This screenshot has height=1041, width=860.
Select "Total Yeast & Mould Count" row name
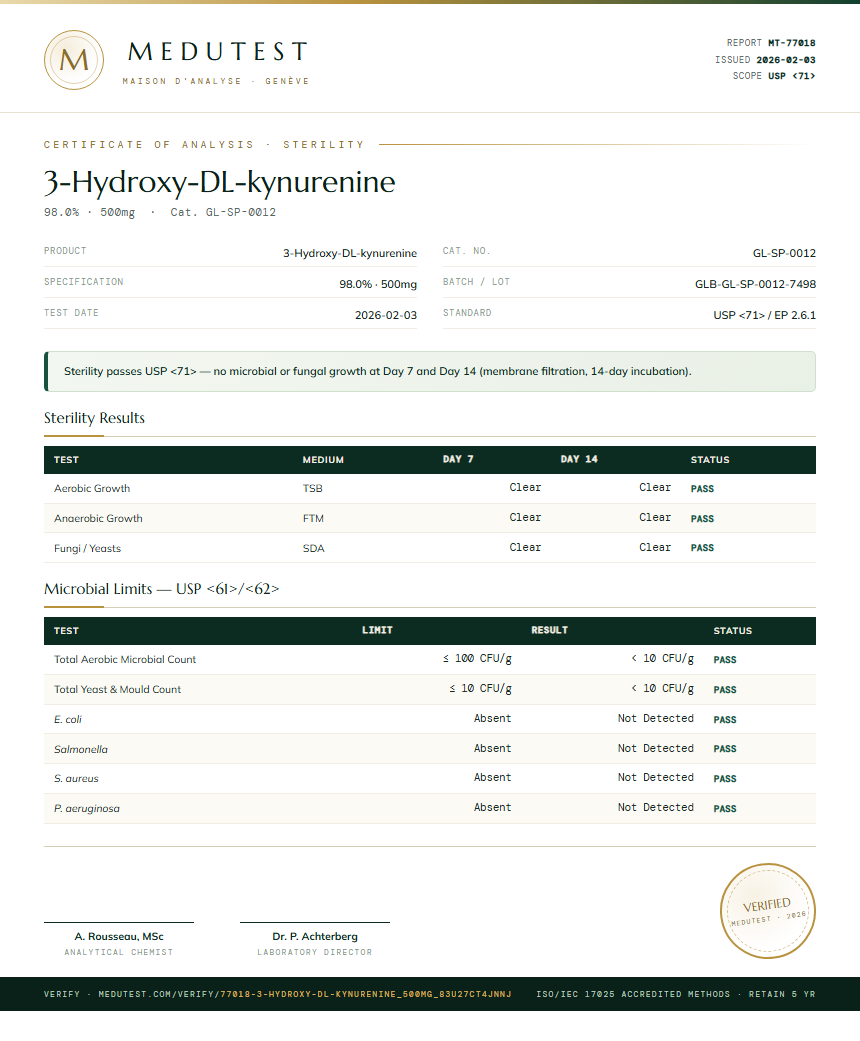(118, 690)
